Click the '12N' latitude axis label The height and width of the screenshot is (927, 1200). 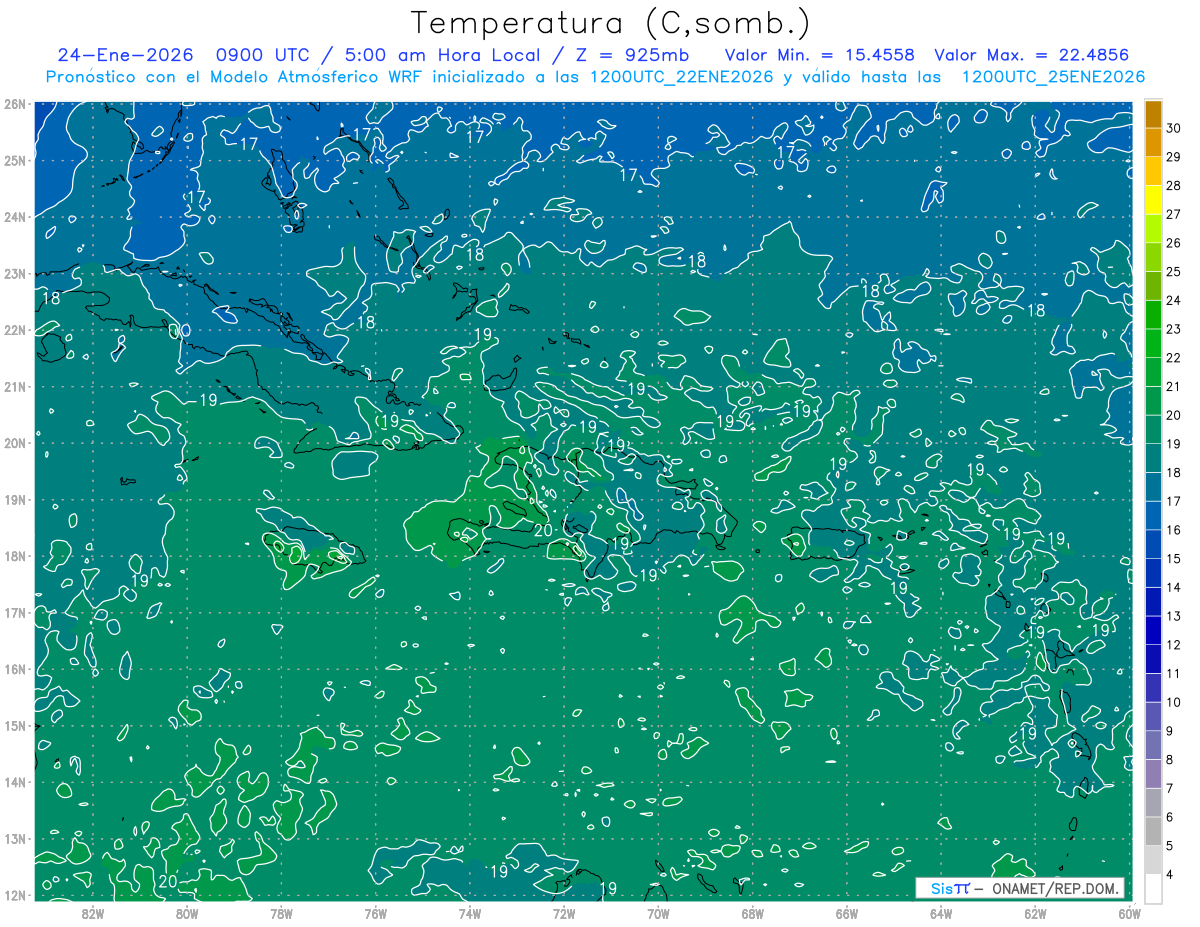[x=15, y=895]
